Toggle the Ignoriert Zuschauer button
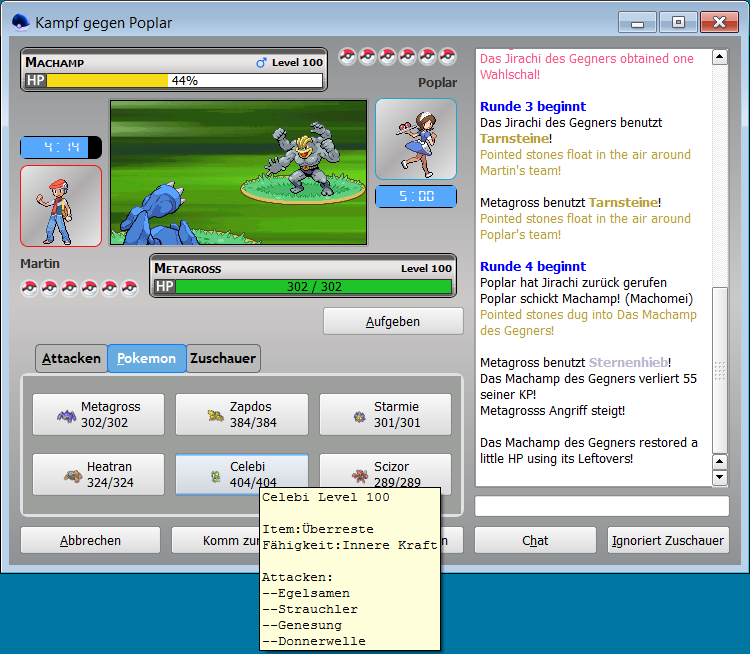The width and height of the screenshot is (750, 654). 668,540
